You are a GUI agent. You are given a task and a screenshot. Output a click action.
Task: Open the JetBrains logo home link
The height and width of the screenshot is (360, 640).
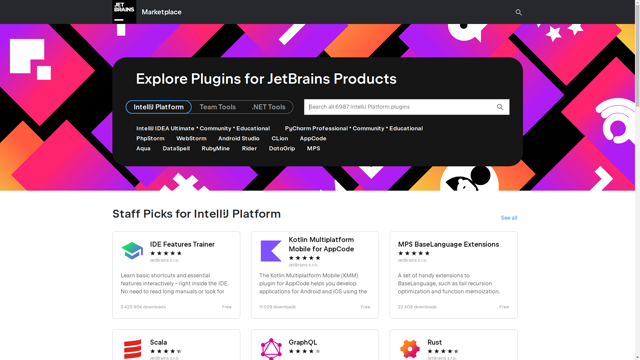tap(124, 11)
